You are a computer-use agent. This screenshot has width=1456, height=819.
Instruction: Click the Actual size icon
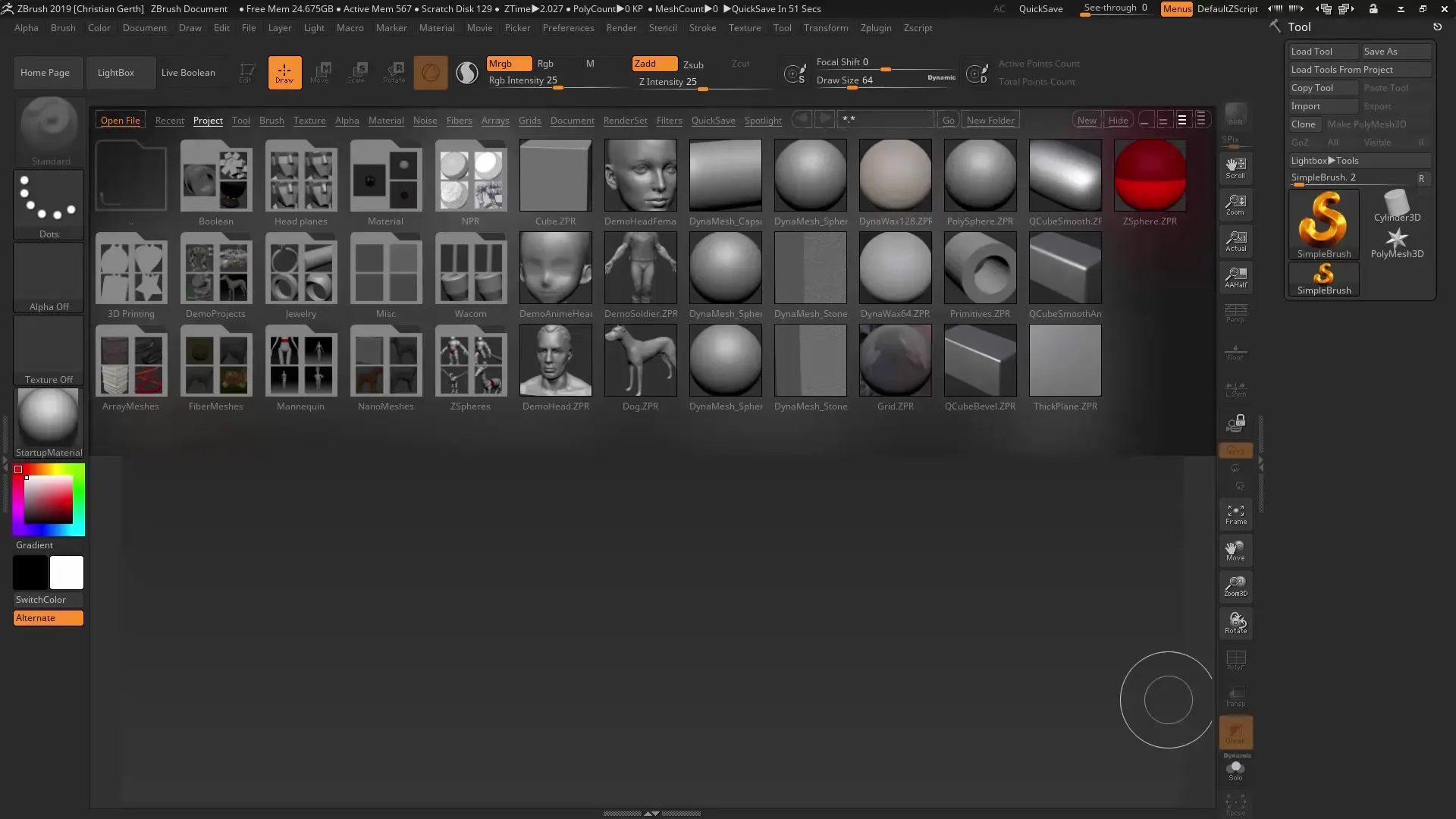click(x=1235, y=241)
